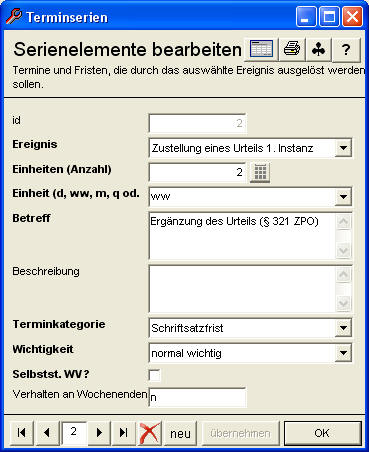The height and width of the screenshot is (452, 369).
Task: Go to next record
Action: pyautogui.click(x=99, y=433)
